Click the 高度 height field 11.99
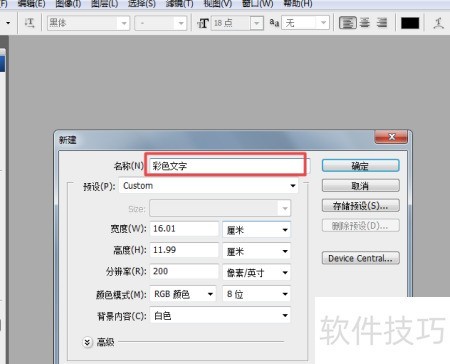The width and height of the screenshot is (450, 364). 184,250
